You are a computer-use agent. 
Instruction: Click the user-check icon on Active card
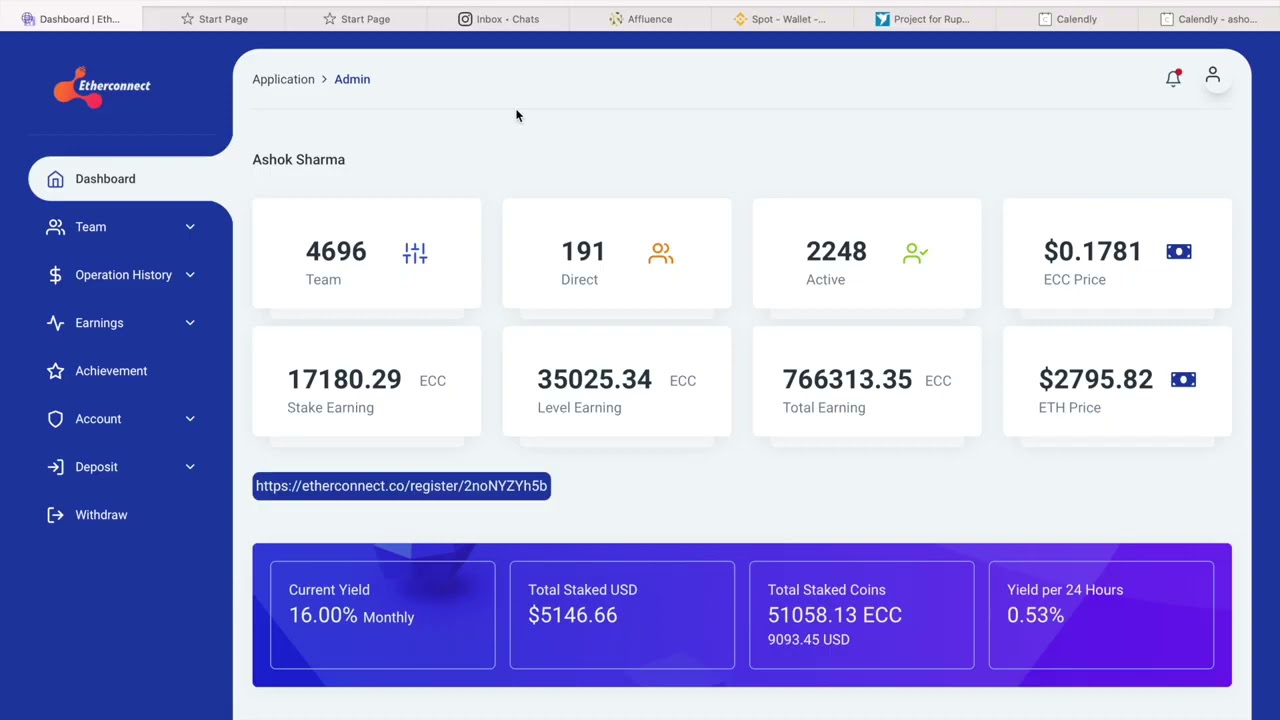(915, 253)
